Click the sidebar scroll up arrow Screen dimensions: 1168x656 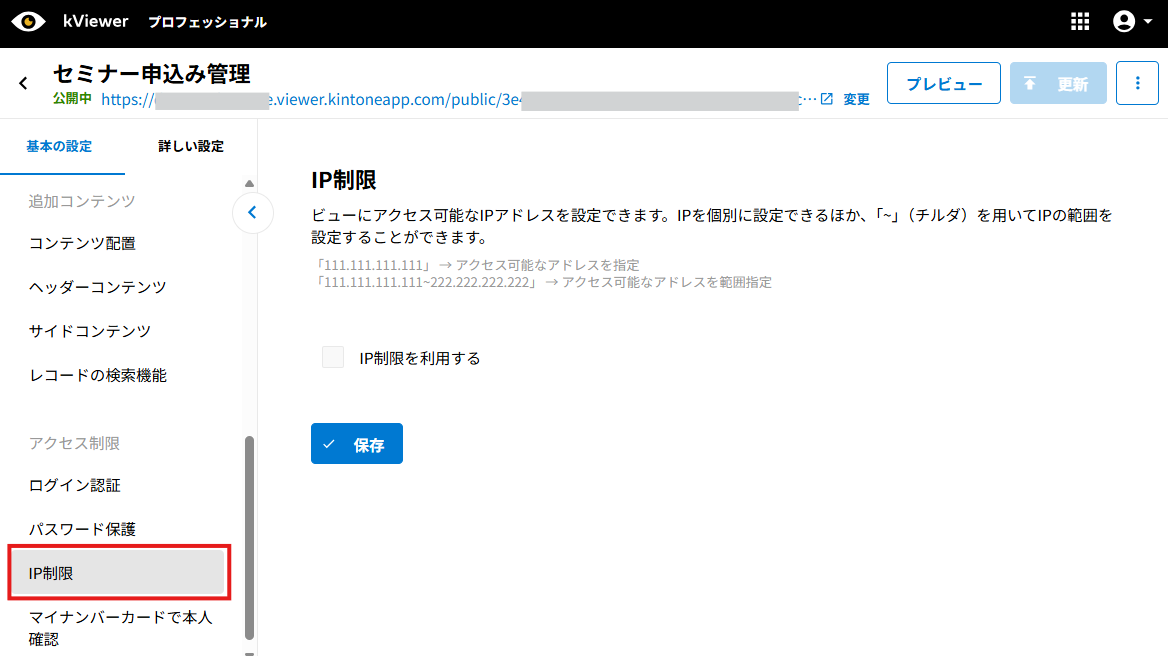(249, 183)
